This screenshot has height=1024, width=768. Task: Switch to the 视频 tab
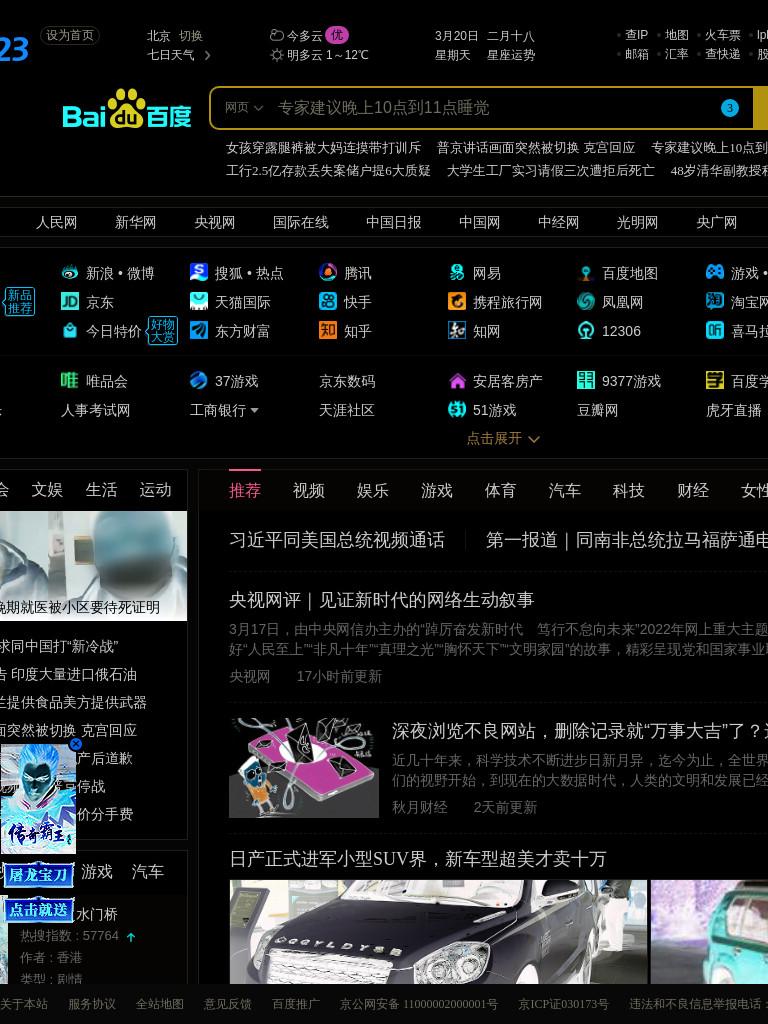pyautogui.click(x=309, y=490)
